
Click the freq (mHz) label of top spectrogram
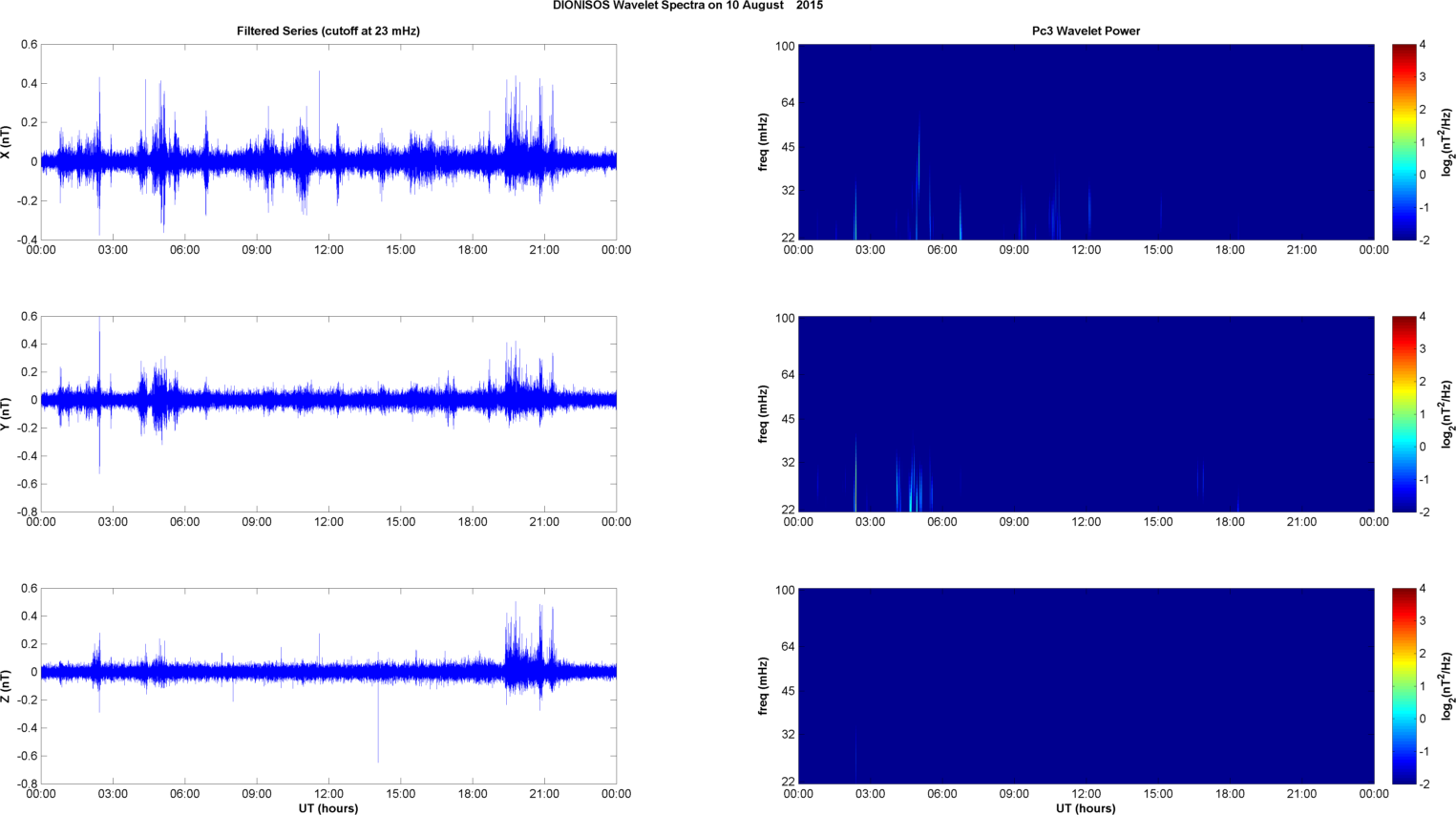[x=764, y=142]
